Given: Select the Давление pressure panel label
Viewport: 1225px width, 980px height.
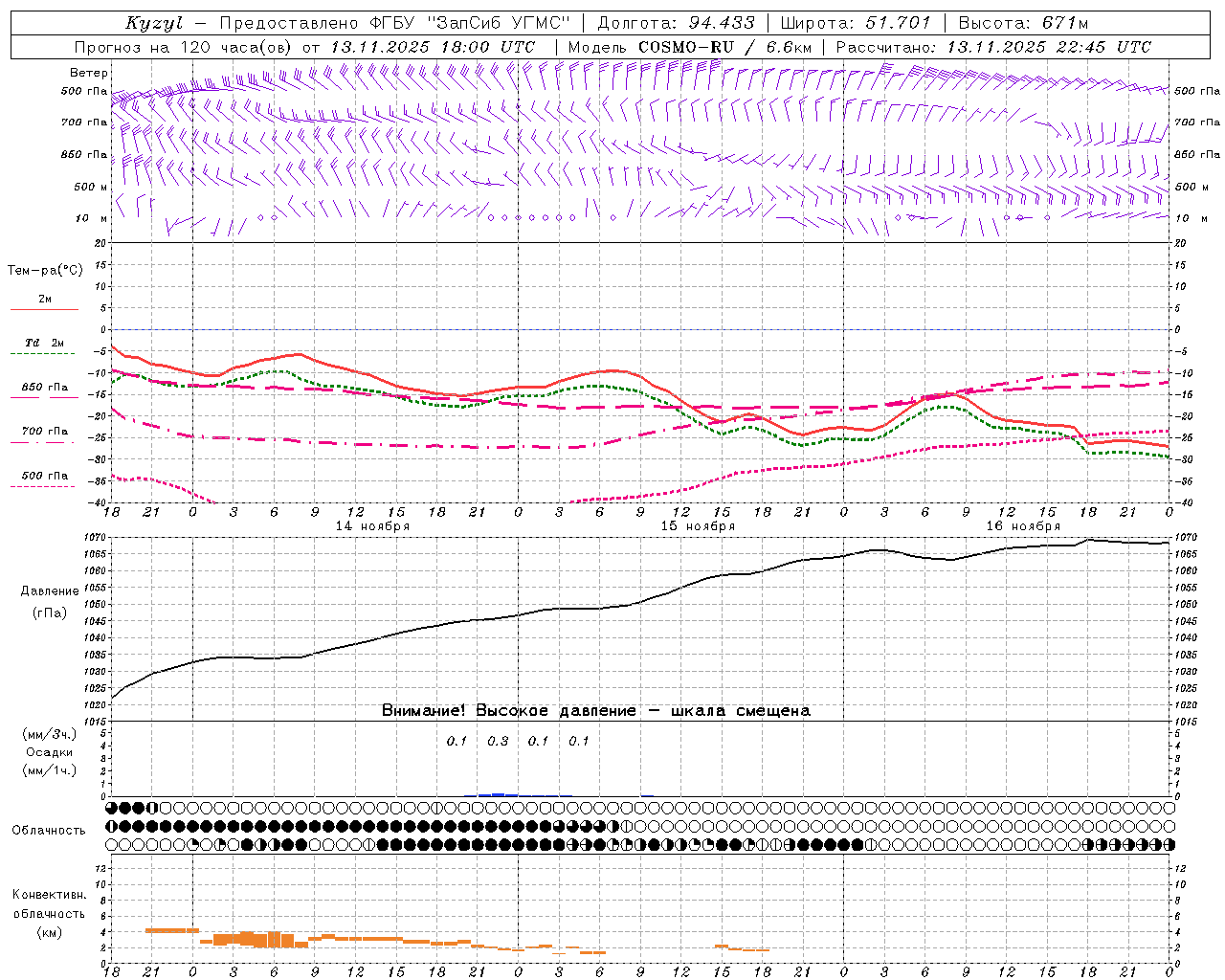Looking at the screenshot, I should (50, 591).
